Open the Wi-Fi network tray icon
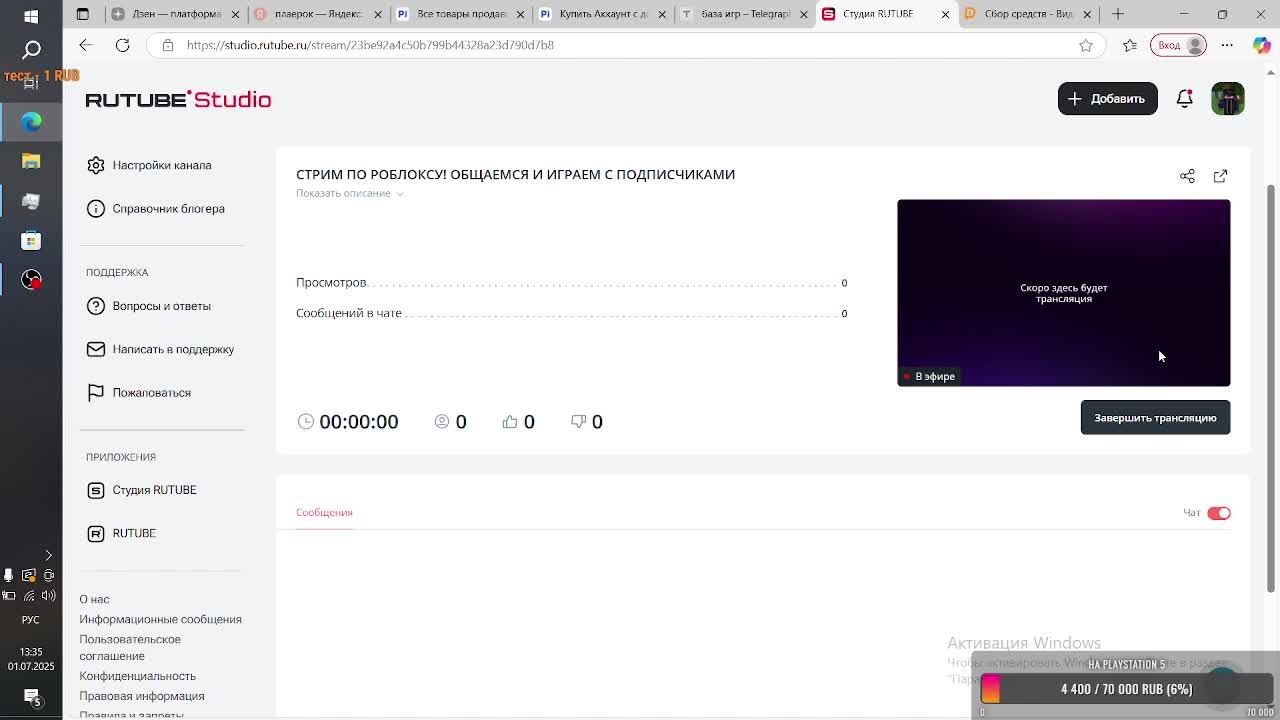The height and width of the screenshot is (720, 1280). click(28, 595)
